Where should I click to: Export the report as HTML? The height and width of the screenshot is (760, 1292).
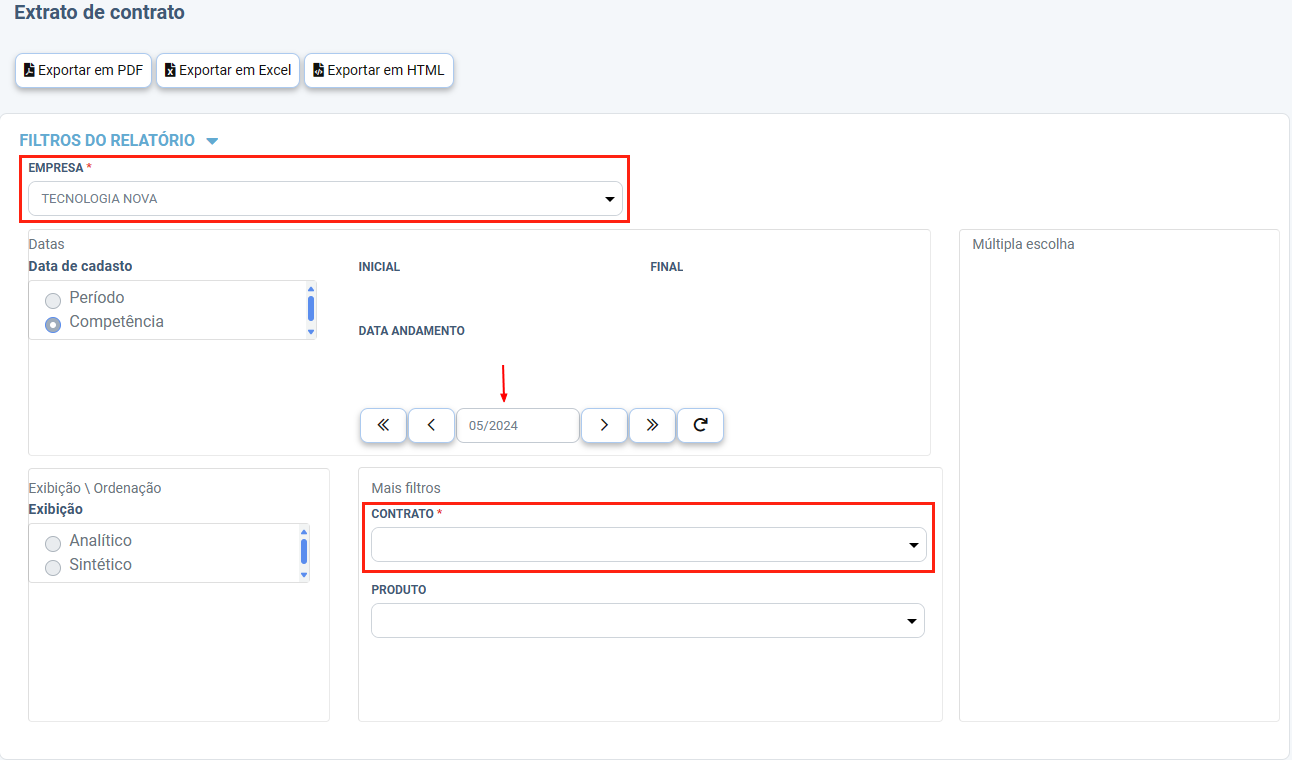click(379, 71)
